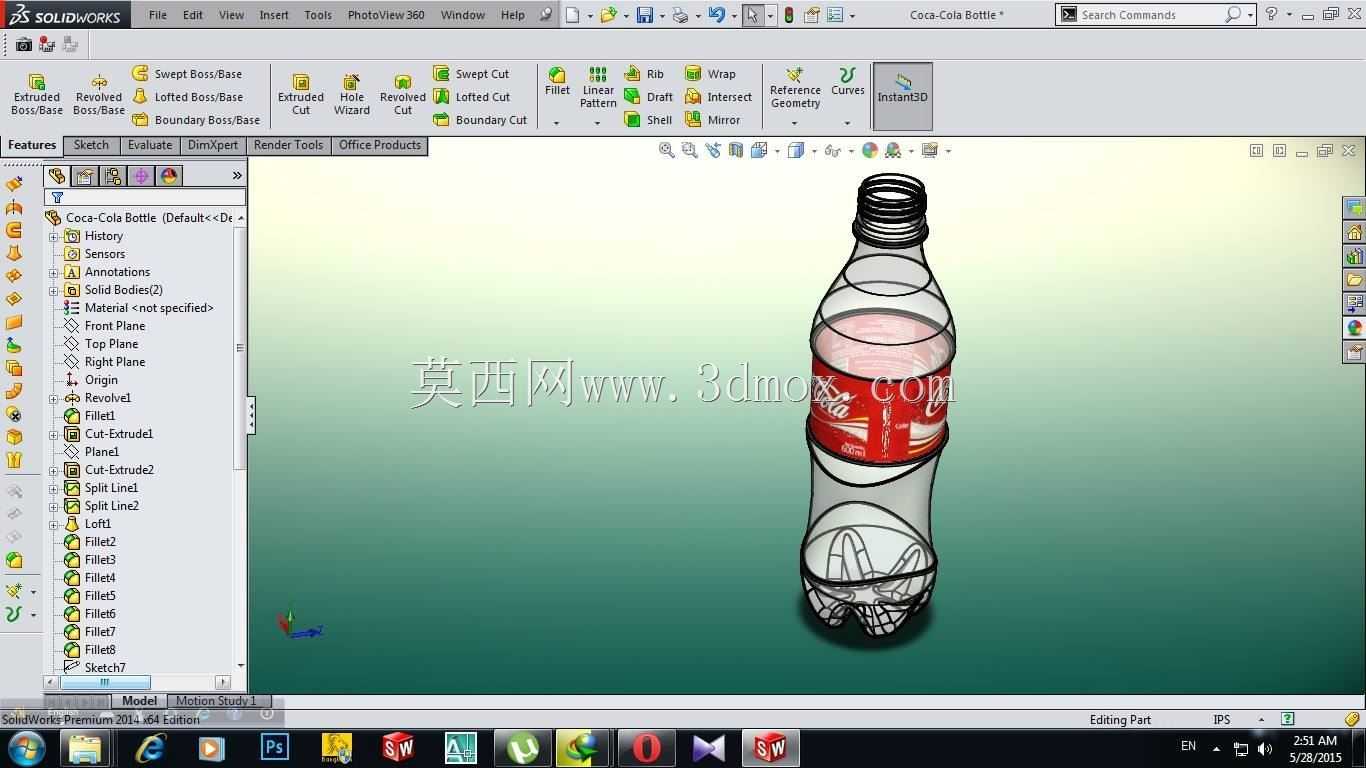The image size is (1366, 768).
Task: Click the Save icon
Action: click(645, 15)
